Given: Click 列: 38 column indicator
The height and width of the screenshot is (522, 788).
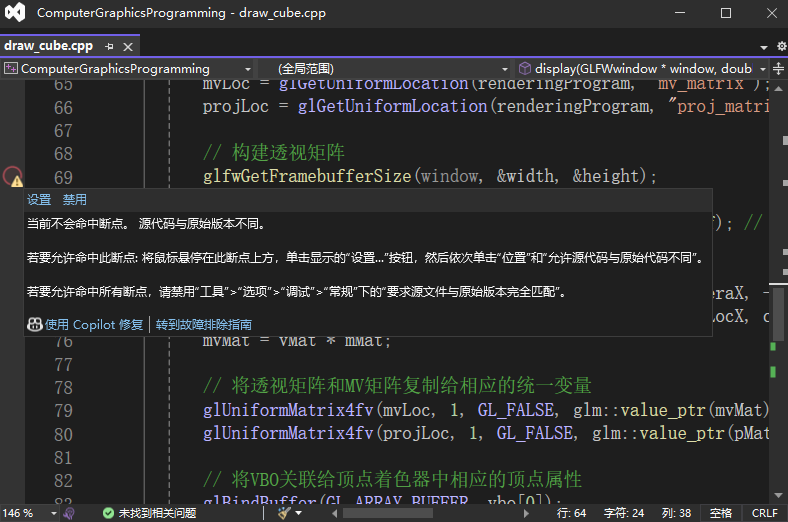Looking at the screenshot, I should click(x=676, y=513).
